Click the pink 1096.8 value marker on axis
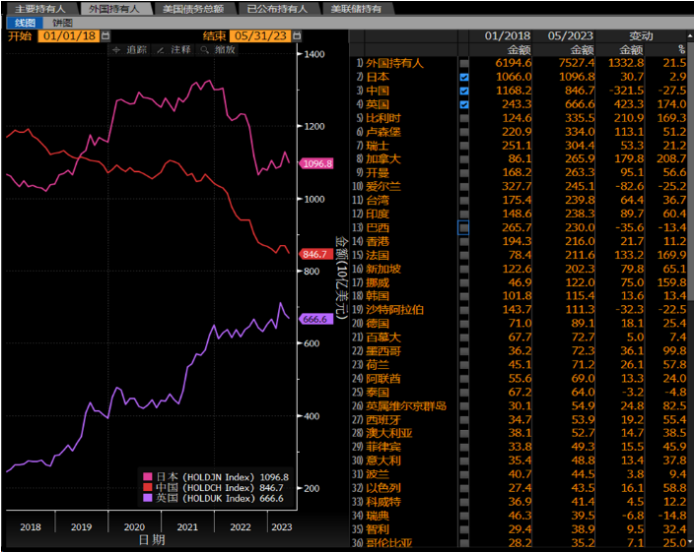695x553 pixels. (x=316, y=164)
